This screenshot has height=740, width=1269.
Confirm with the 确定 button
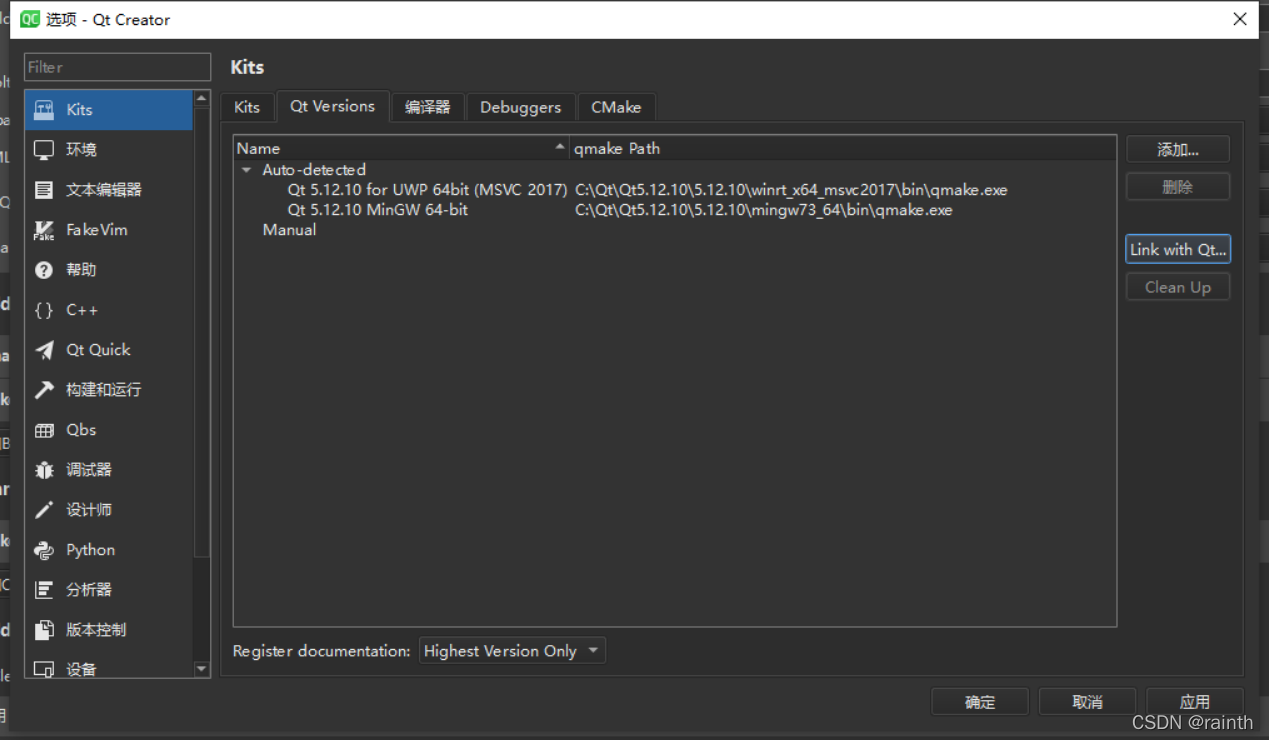tap(980, 702)
